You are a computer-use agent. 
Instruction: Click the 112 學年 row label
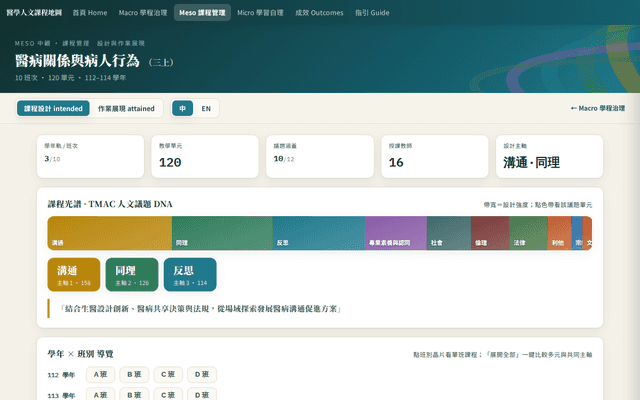[x=61, y=375]
